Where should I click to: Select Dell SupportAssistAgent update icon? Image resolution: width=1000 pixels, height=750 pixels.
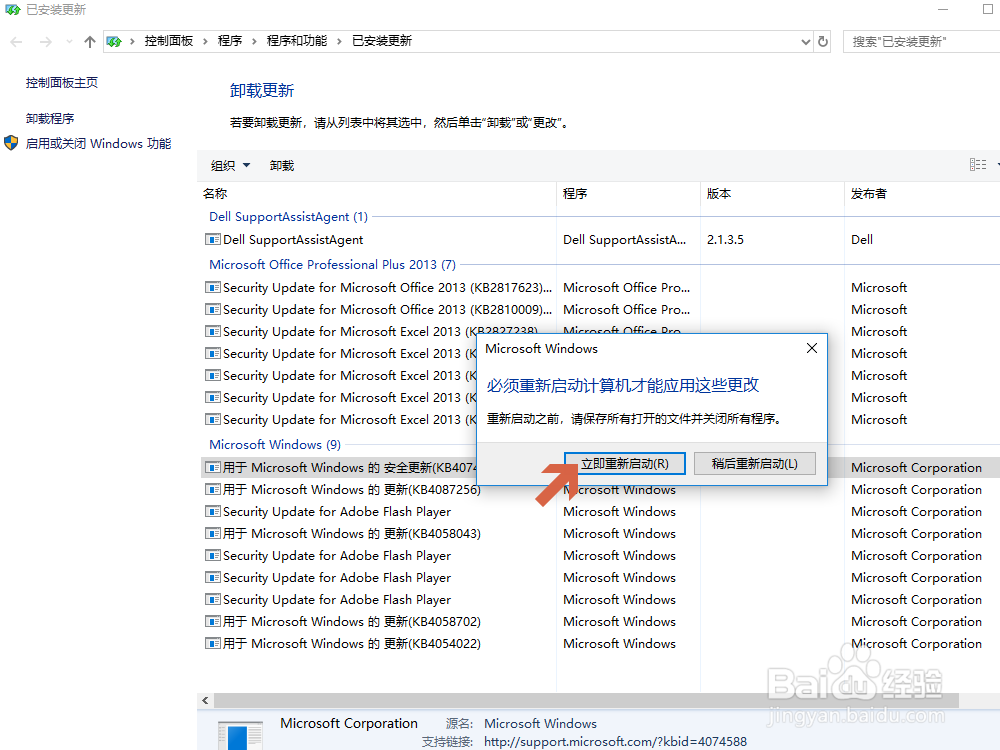[x=212, y=240]
